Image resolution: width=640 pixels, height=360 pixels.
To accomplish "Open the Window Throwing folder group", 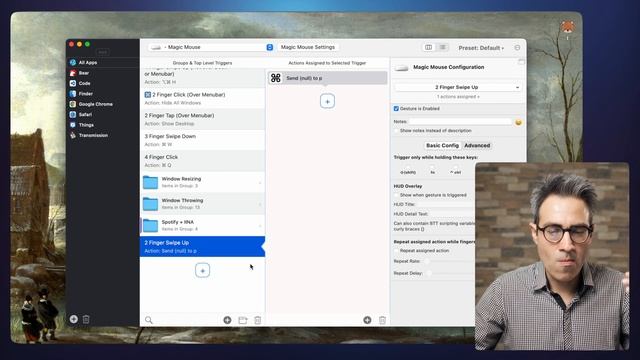I will (202, 204).
